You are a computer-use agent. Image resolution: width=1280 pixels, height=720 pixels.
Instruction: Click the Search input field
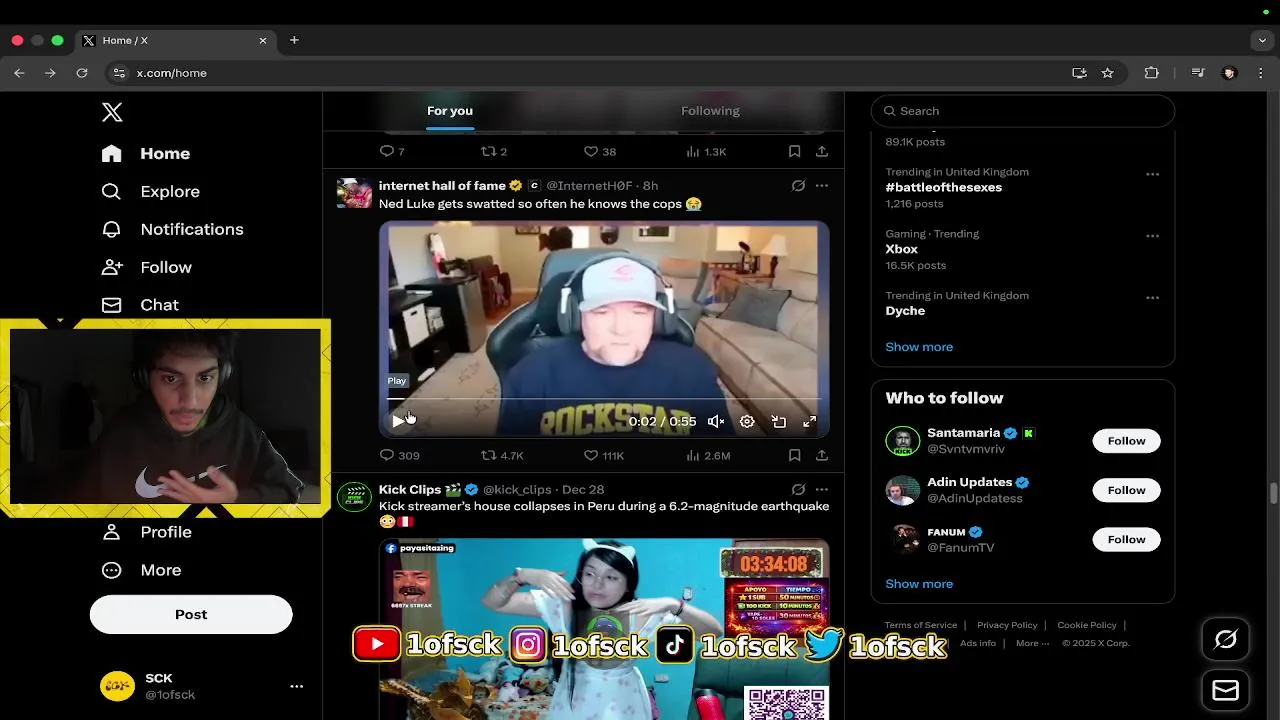coord(1022,111)
